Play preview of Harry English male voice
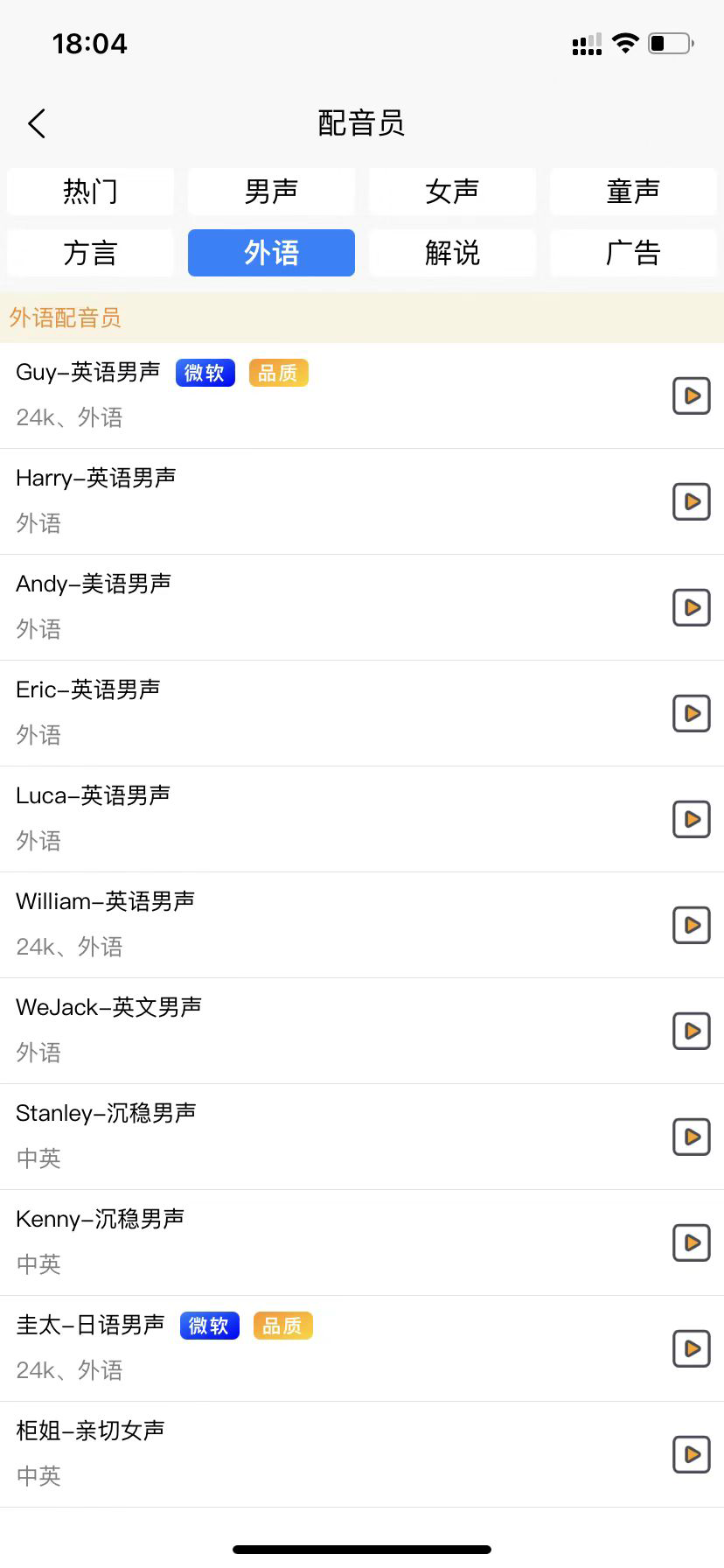Screen dimensions: 724x1568 coord(692,501)
